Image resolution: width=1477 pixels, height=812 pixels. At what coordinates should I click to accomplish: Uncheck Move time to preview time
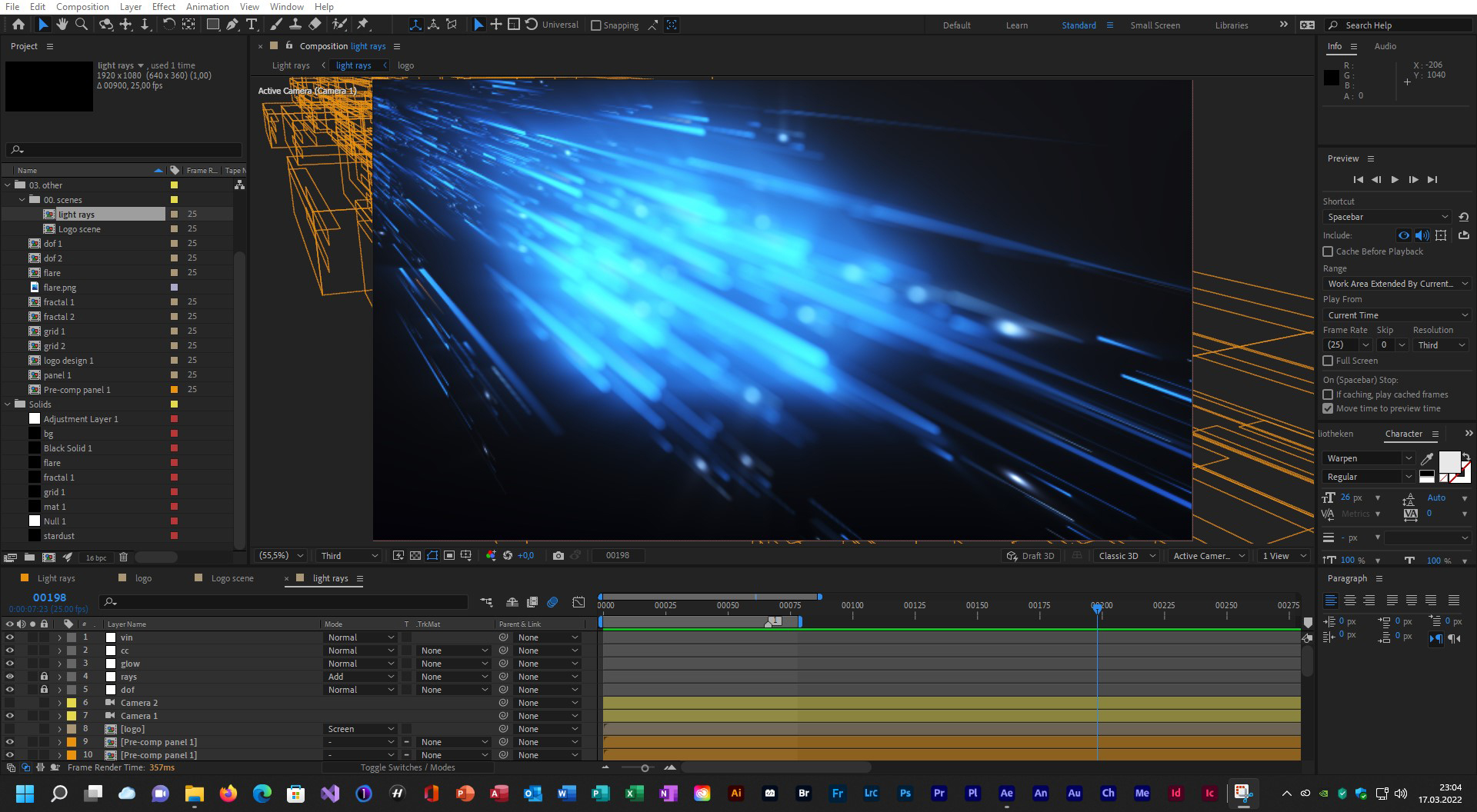tap(1328, 408)
